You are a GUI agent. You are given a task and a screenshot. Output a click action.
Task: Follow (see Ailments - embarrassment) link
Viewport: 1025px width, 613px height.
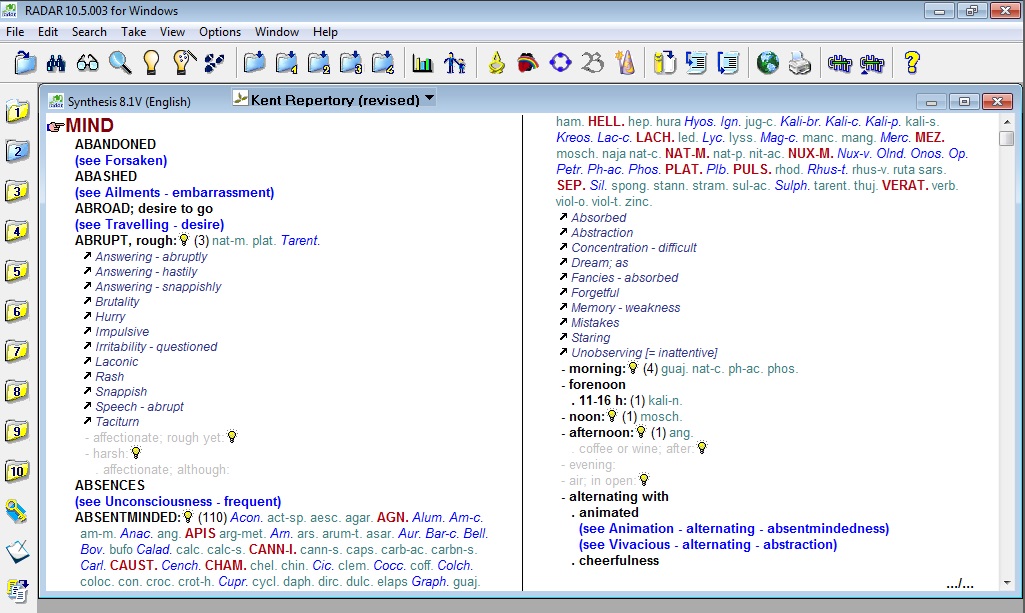(x=175, y=192)
